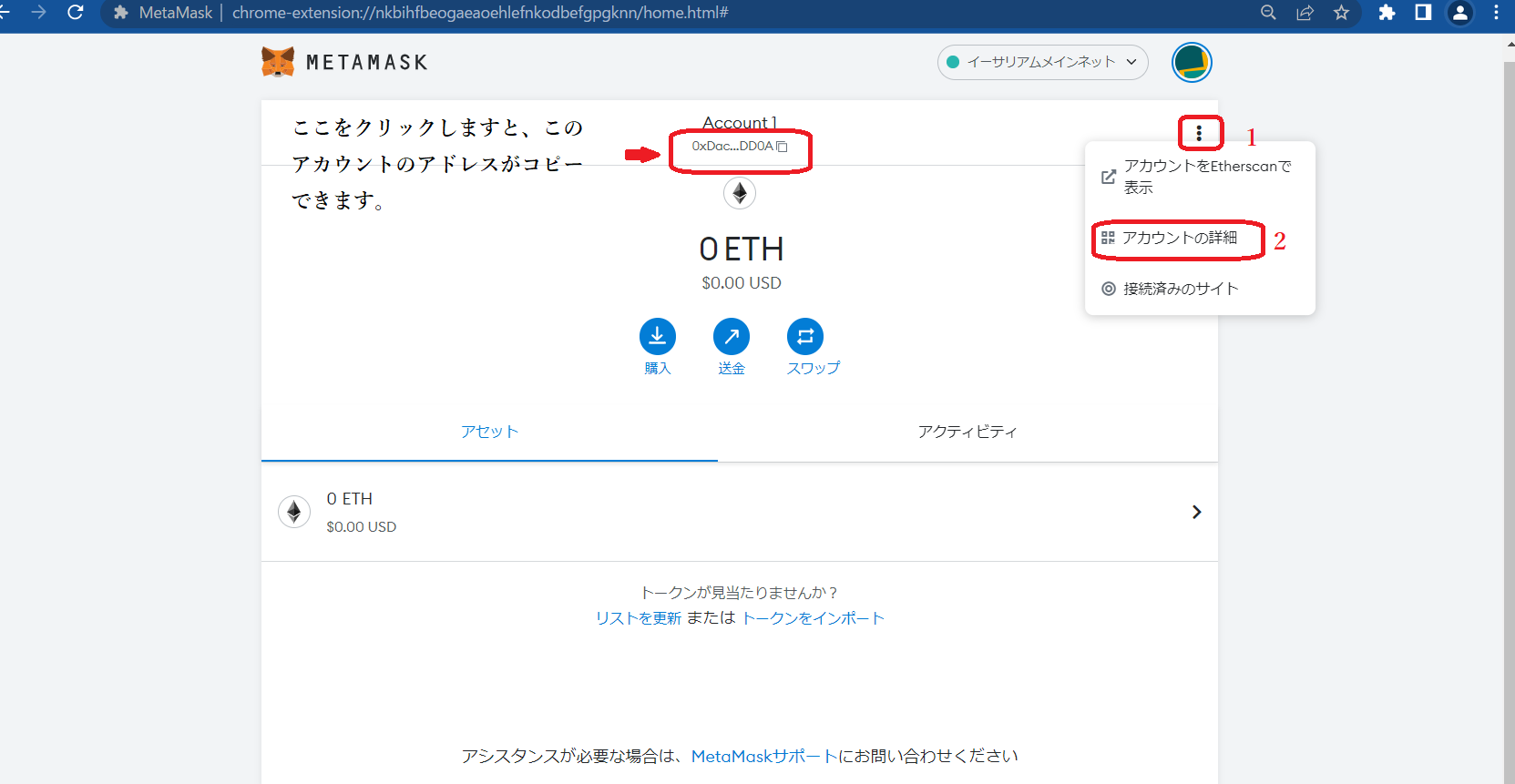
Task: Open the Chrome three-dot menu
Action: point(1496,13)
